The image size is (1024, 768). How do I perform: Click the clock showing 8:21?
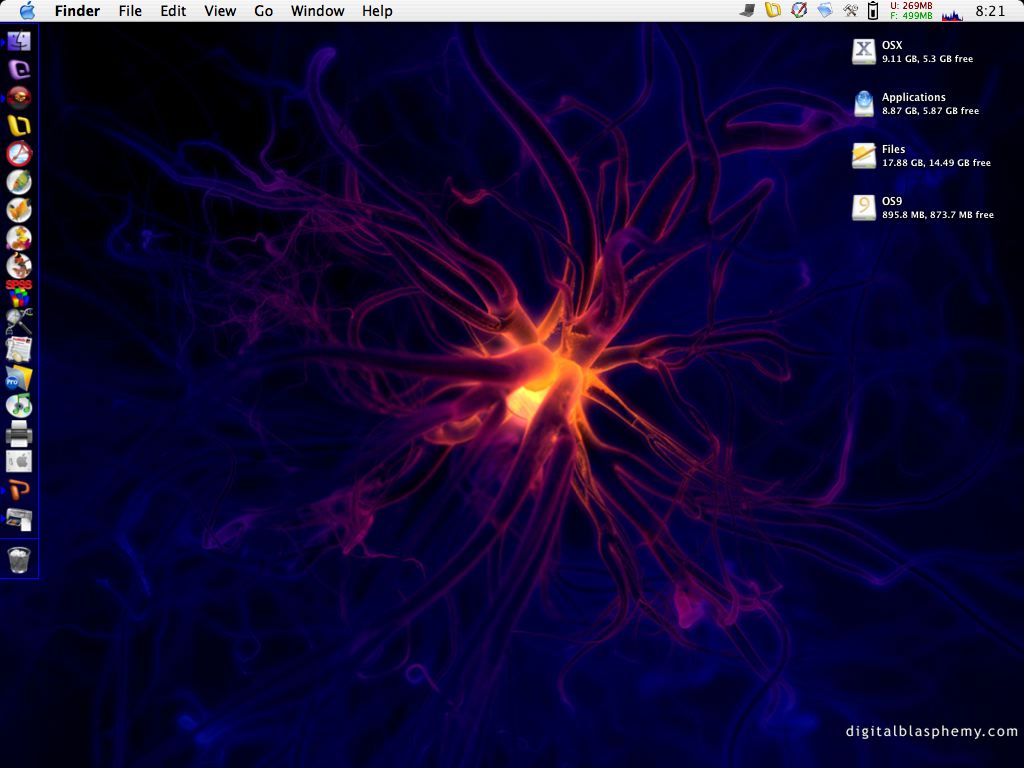click(990, 11)
